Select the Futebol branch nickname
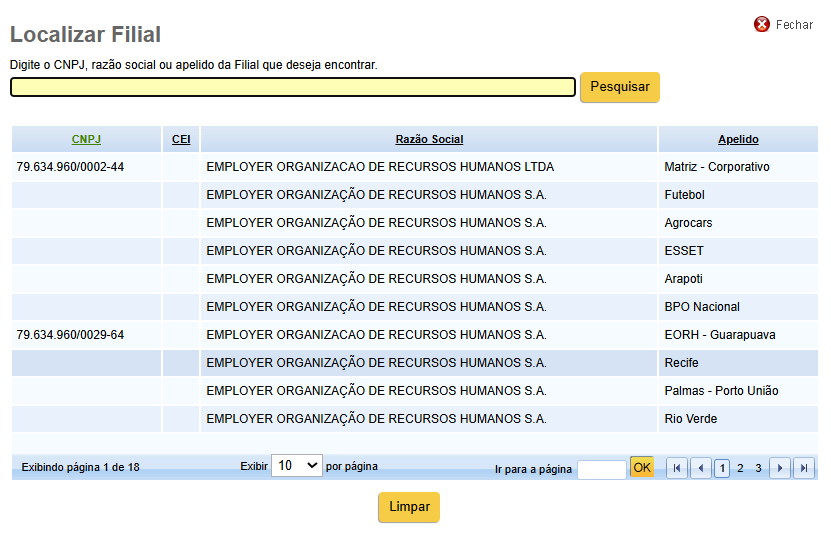Image resolution: width=831 pixels, height=537 pixels. (x=684, y=195)
